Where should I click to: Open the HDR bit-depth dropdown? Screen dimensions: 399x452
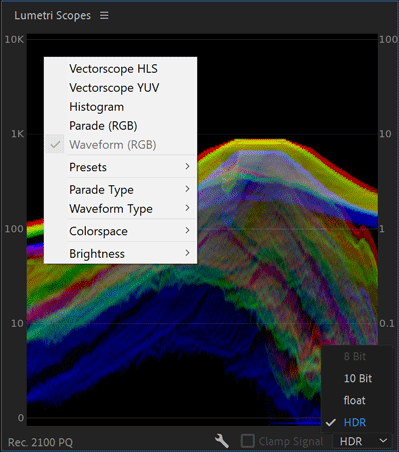click(x=362, y=441)
